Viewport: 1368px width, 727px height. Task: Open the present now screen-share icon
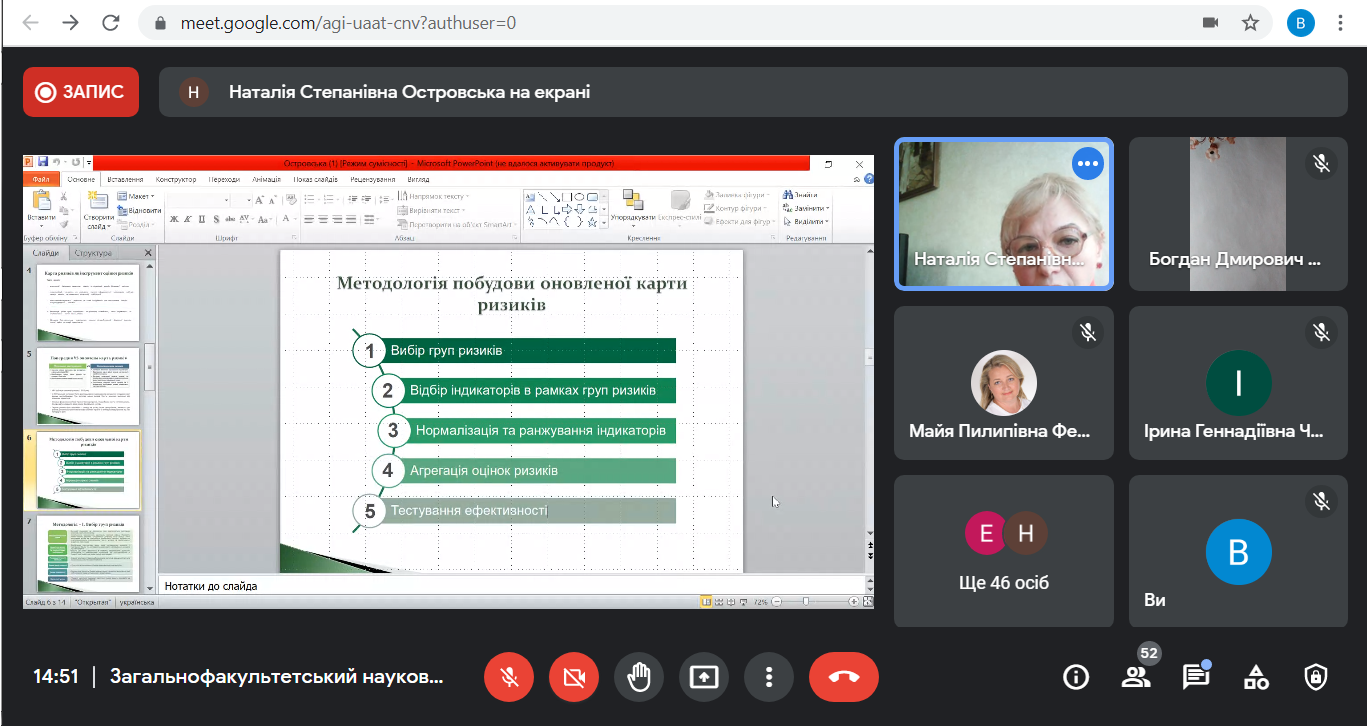(x=704, y=677)
